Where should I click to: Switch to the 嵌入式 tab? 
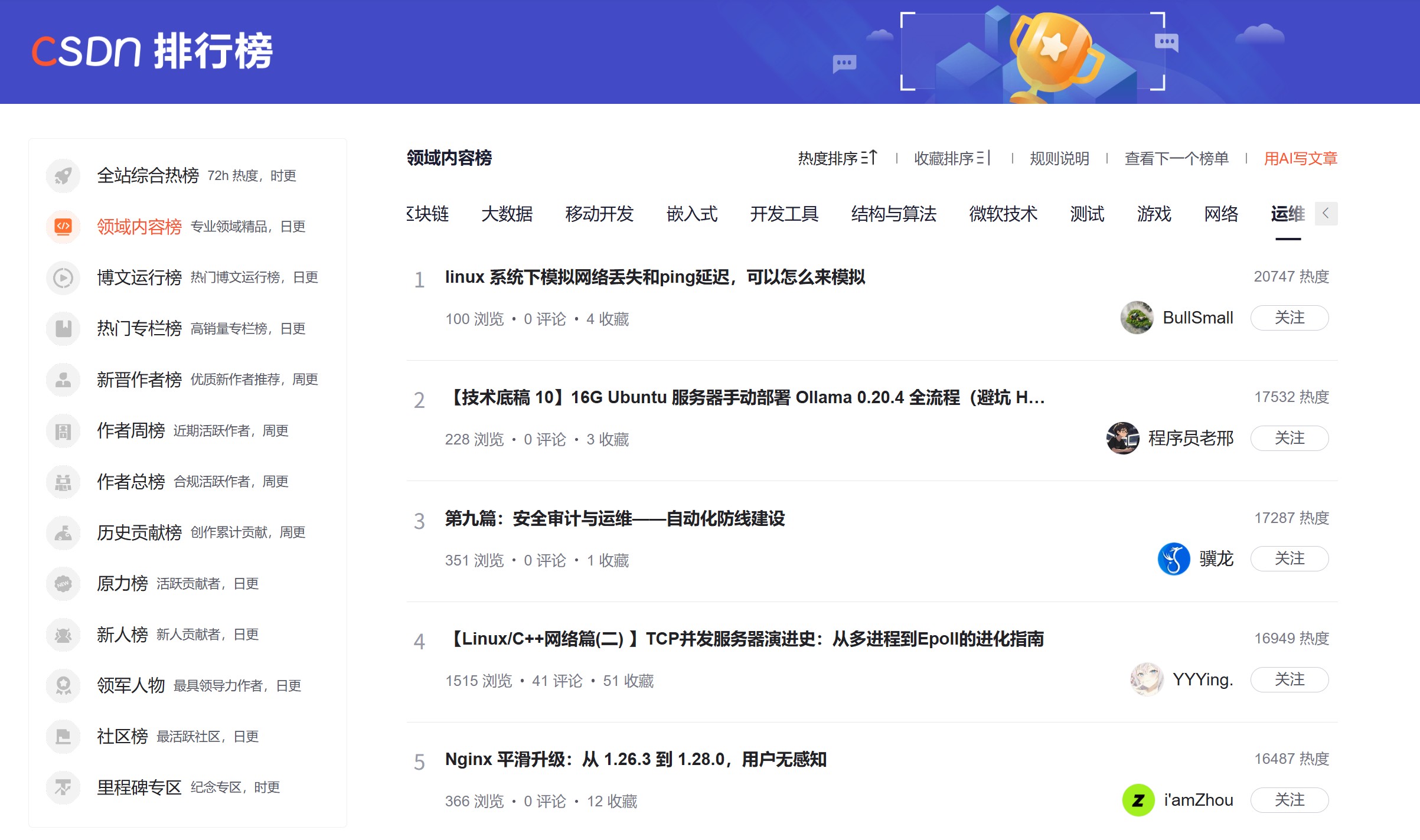tap(692, 214)
